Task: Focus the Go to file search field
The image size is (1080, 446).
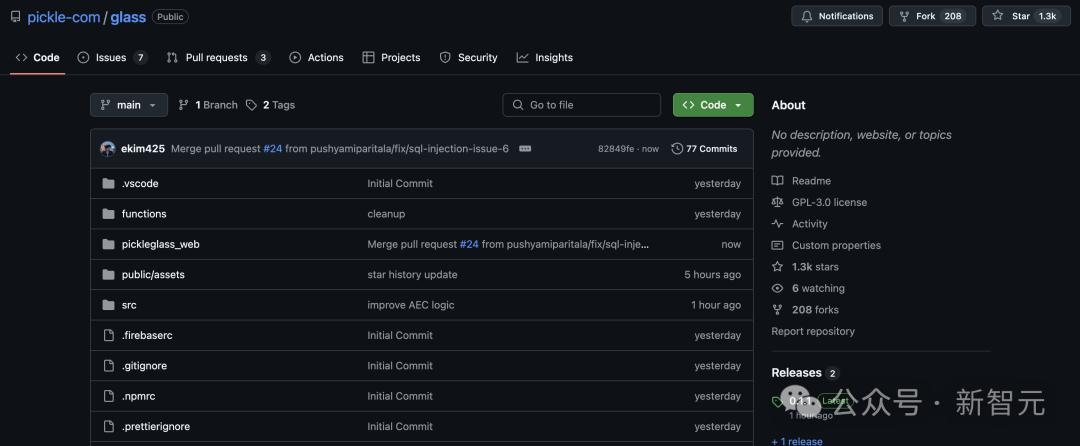Action: point(581,105)
